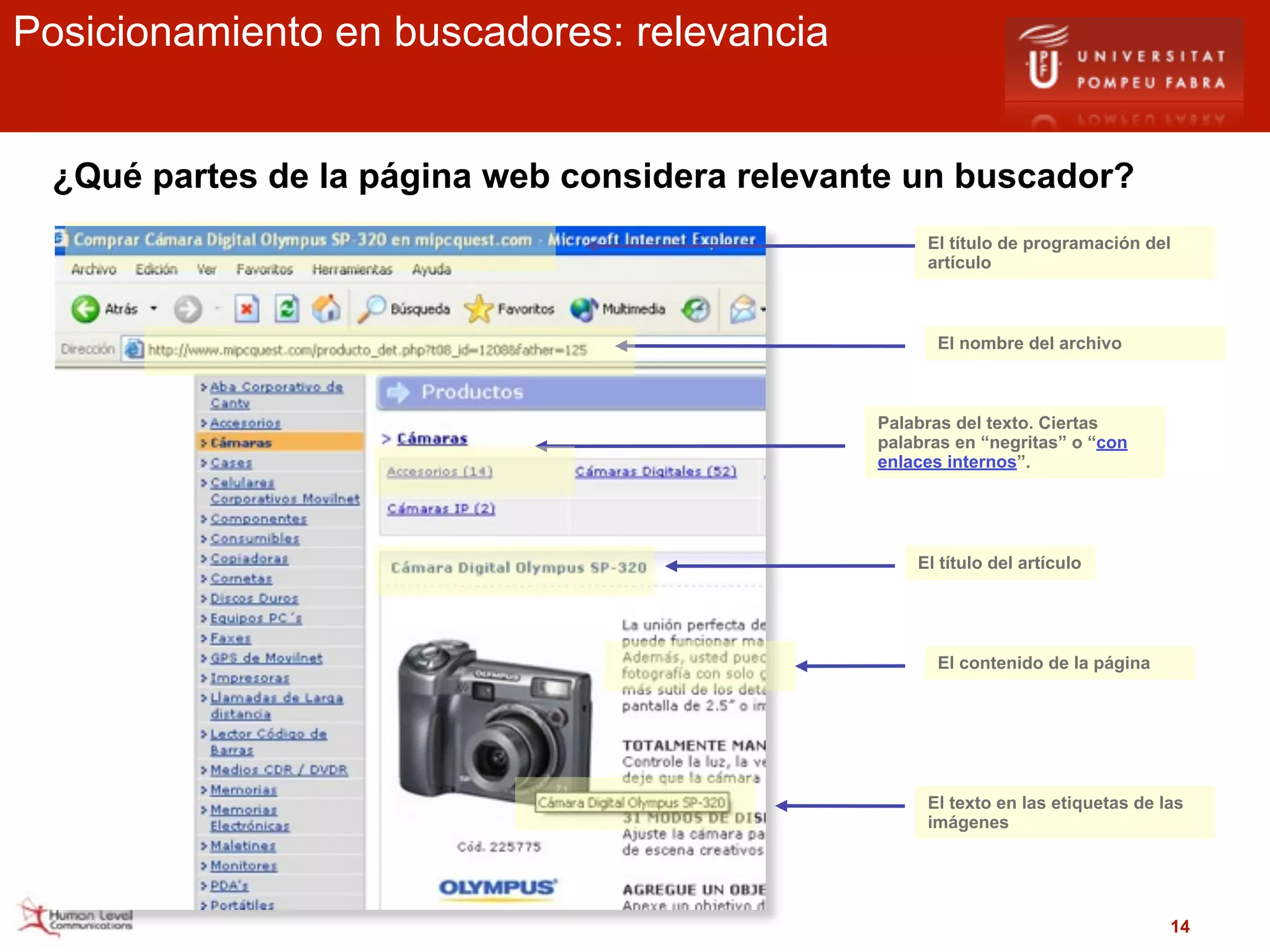Open the GPS de Movilnet link
The height and width of the screenshot is (952, 1270).
click(266, 658)
